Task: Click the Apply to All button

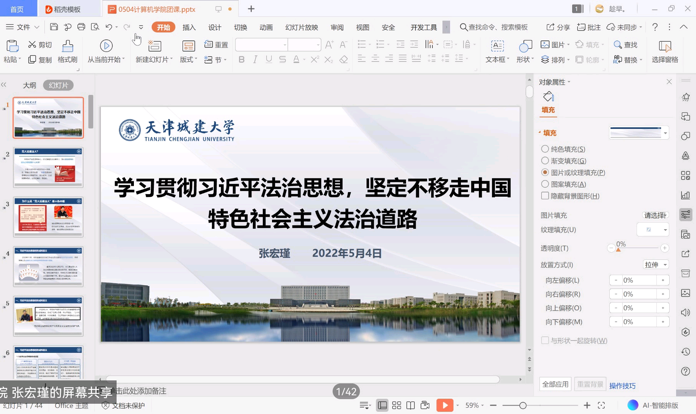Action: pyautogui.click(x=555, y=385)
